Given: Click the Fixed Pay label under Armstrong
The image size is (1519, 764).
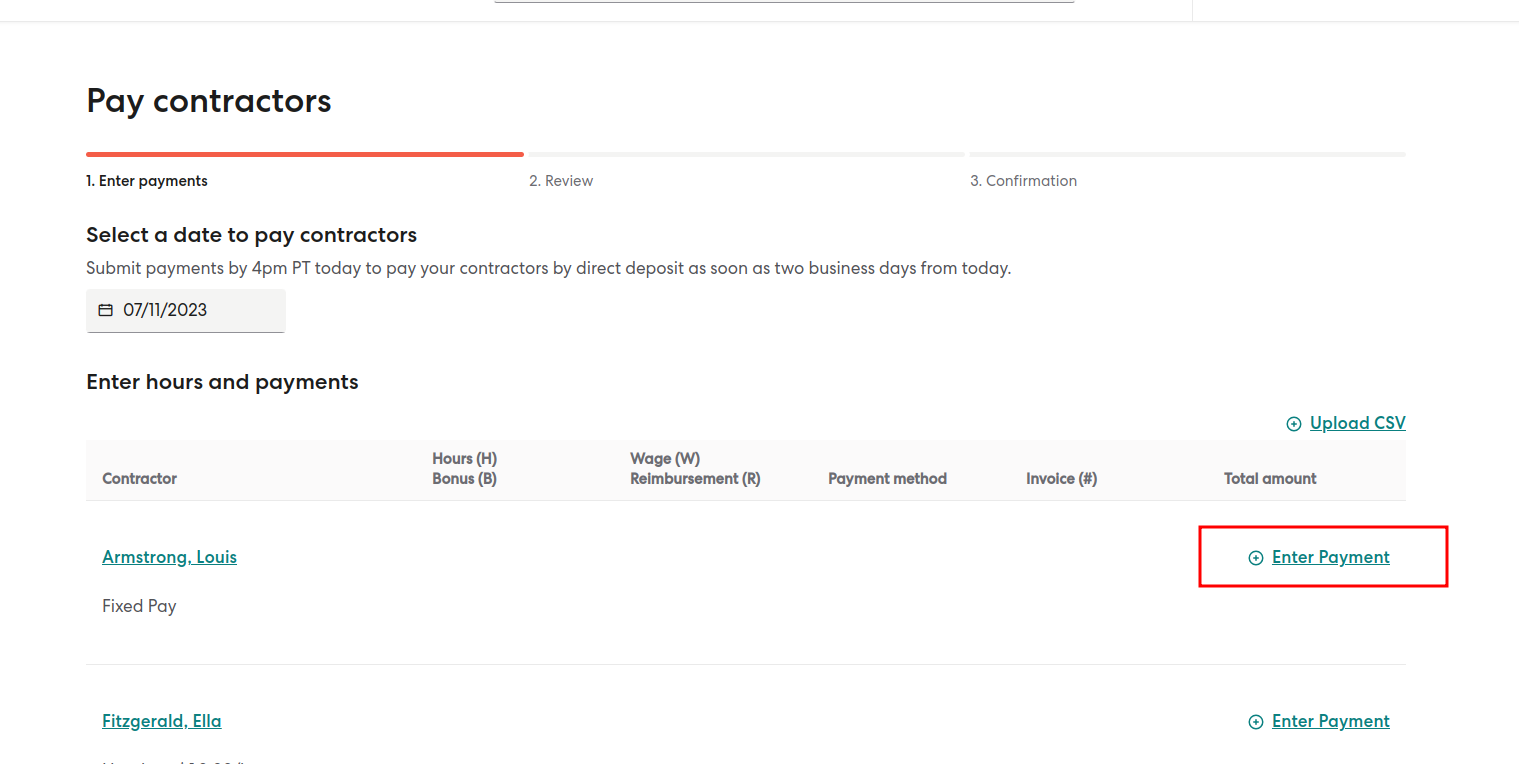Looking at the screenshot, I should tap(139, 606).
